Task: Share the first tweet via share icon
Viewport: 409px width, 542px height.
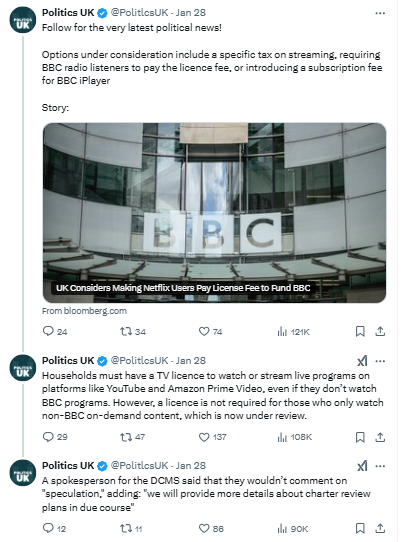Action: 380,331
